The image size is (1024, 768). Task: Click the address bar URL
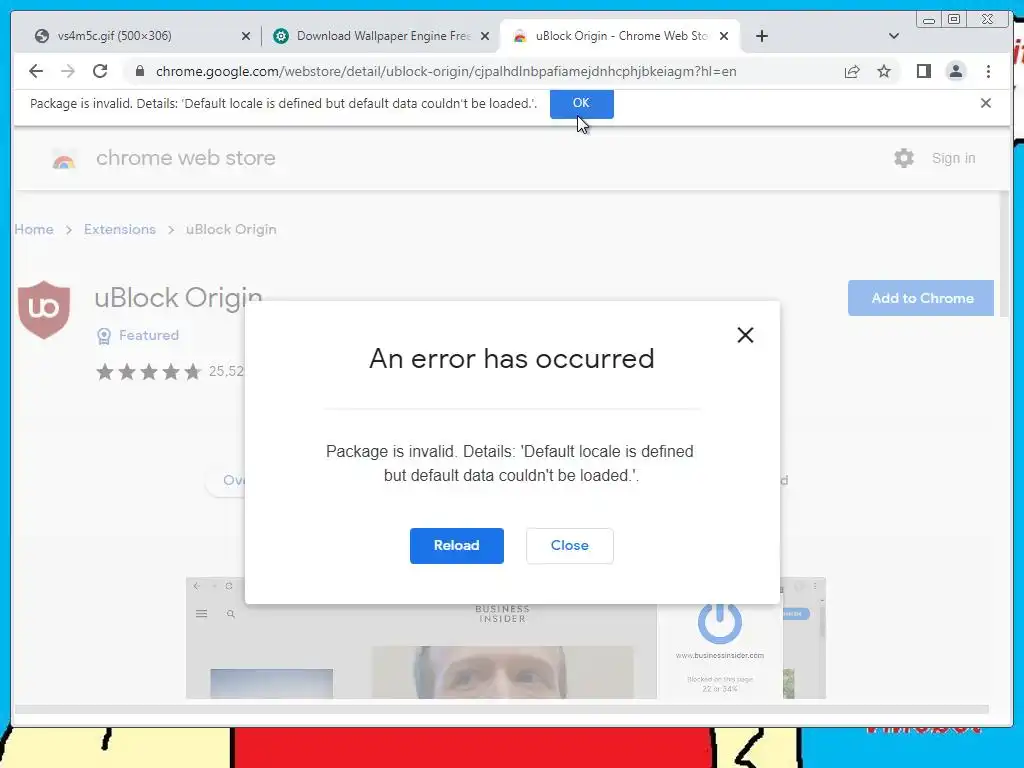click(x=446, y=71)
